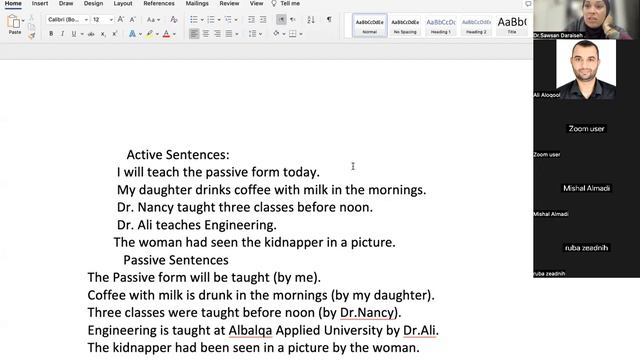Click the Text Effects blue A icon
This screenshot has width=640, height=360.
pyautogui.click(x=132, y=34)
